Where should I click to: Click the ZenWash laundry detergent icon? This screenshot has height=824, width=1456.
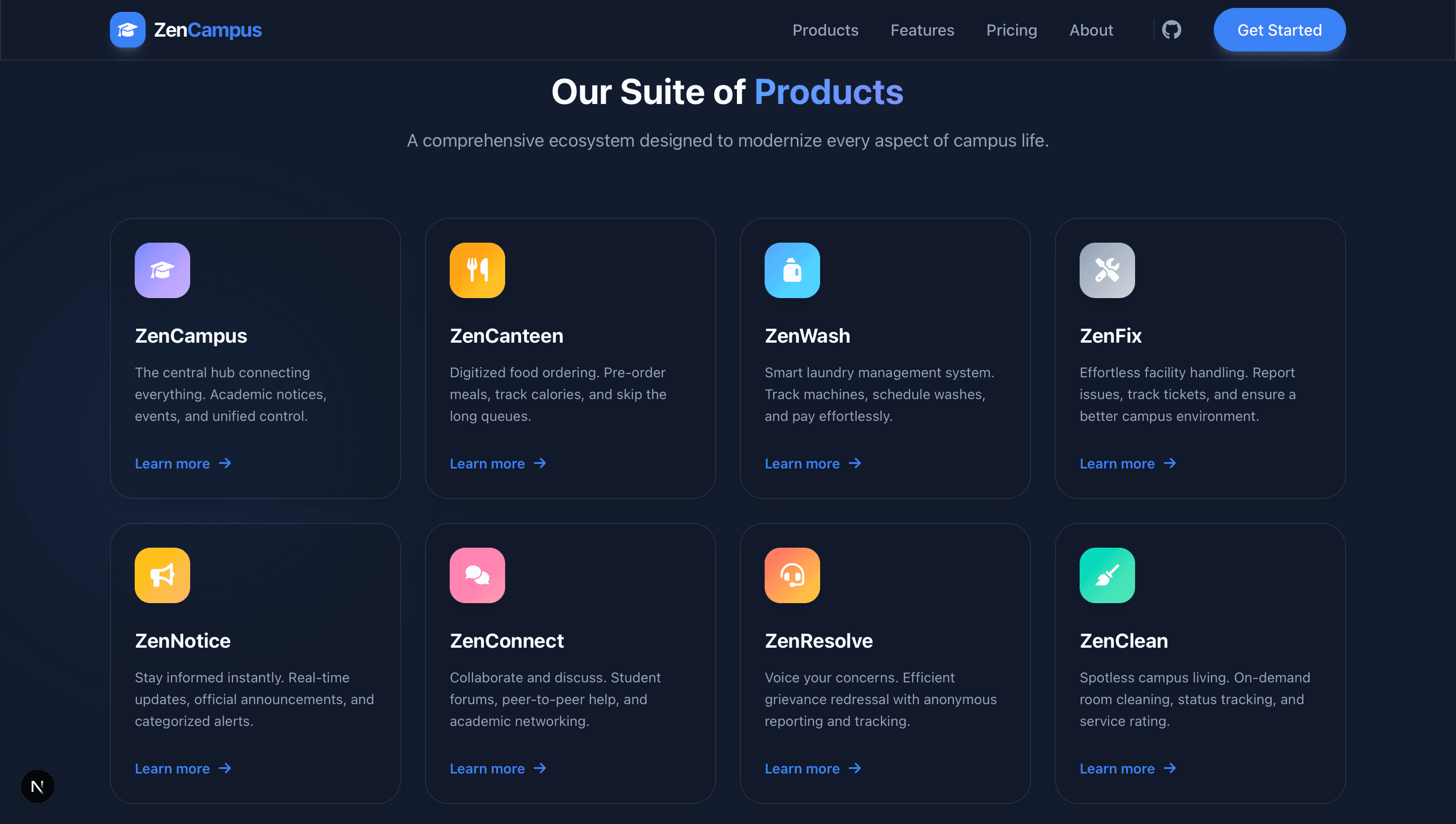pos(792,270)
